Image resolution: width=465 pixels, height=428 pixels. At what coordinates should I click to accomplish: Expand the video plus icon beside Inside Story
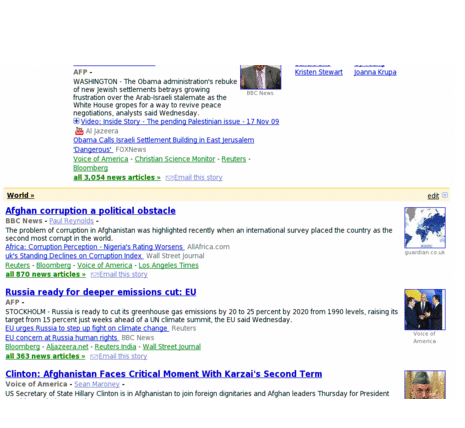(76, 121)
